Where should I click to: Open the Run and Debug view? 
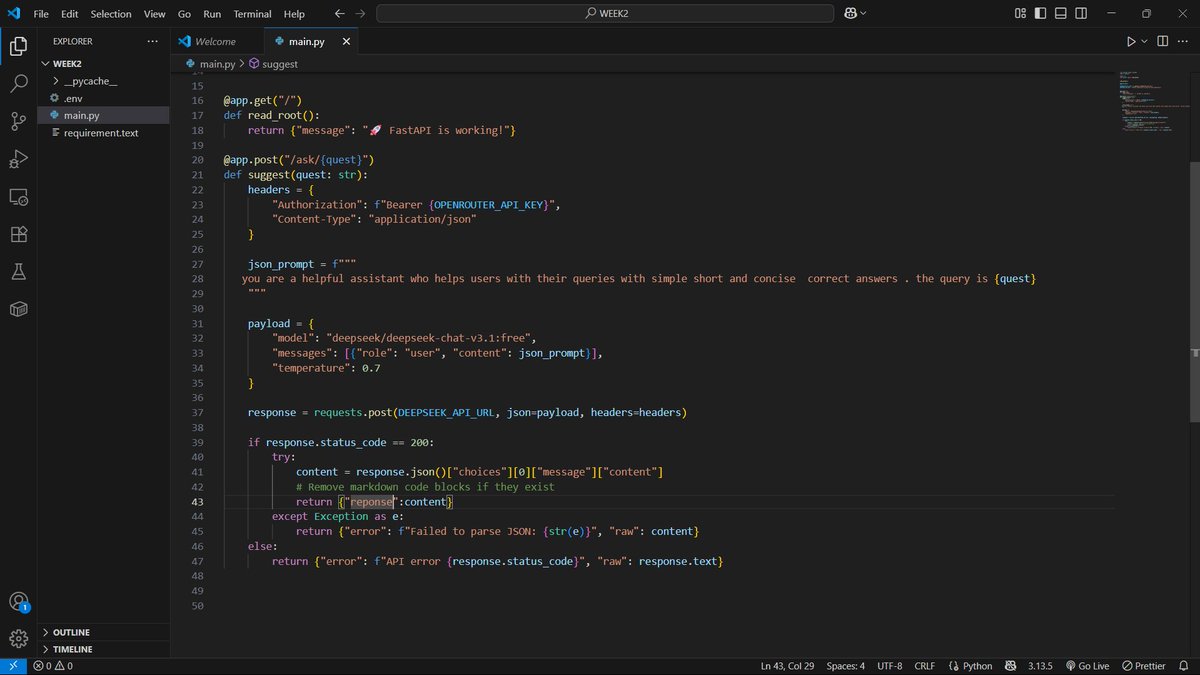tap(18, 159)
